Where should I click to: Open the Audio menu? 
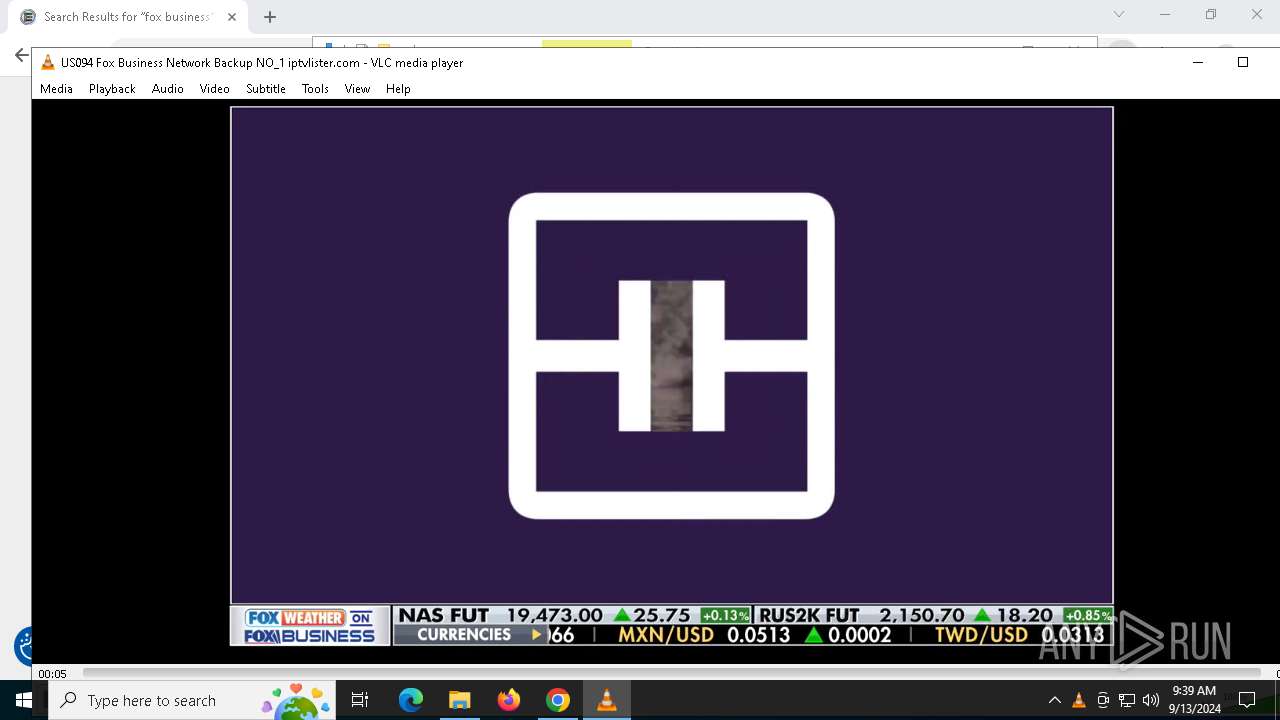pos(167,89)
